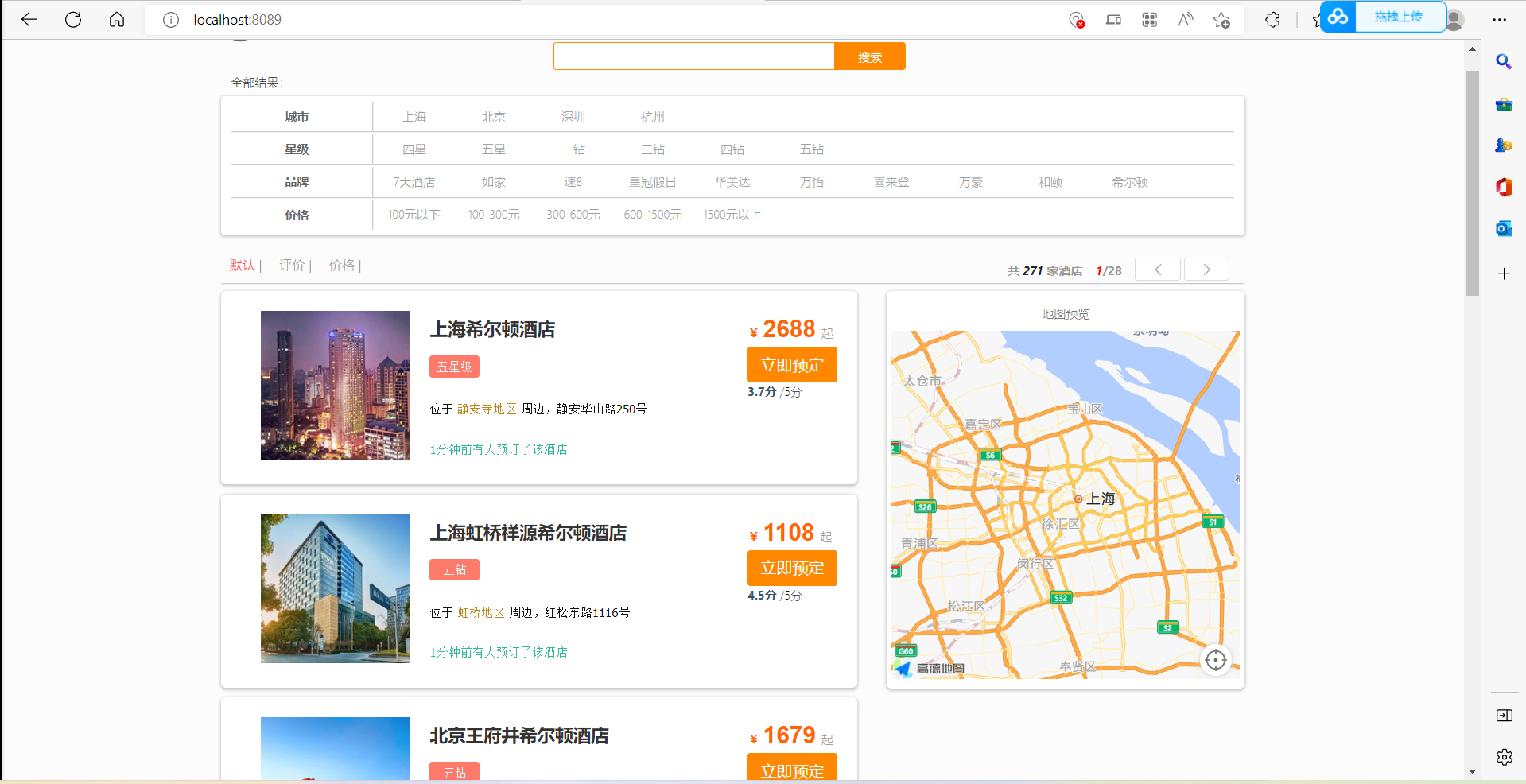Screen dimensions: 1526x784
Task: Sort results by 价格 tab
Action: coord(342,266)
